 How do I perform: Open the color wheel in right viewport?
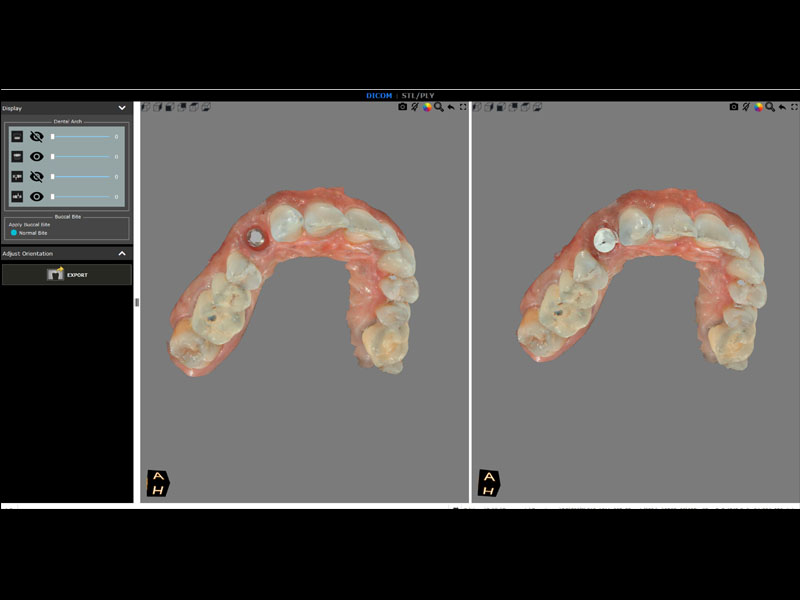coord(758,107)
